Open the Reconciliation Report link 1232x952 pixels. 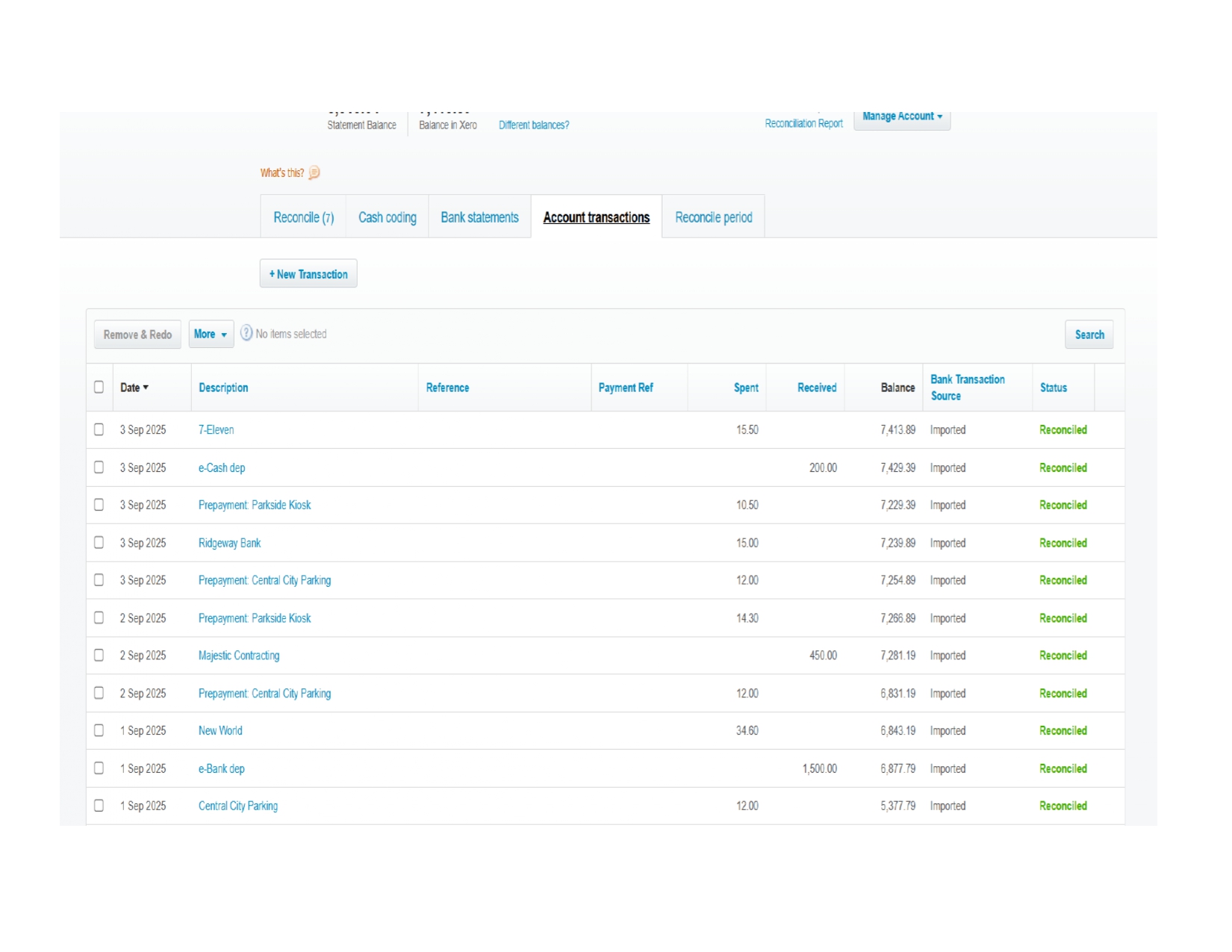click(803, 123)
